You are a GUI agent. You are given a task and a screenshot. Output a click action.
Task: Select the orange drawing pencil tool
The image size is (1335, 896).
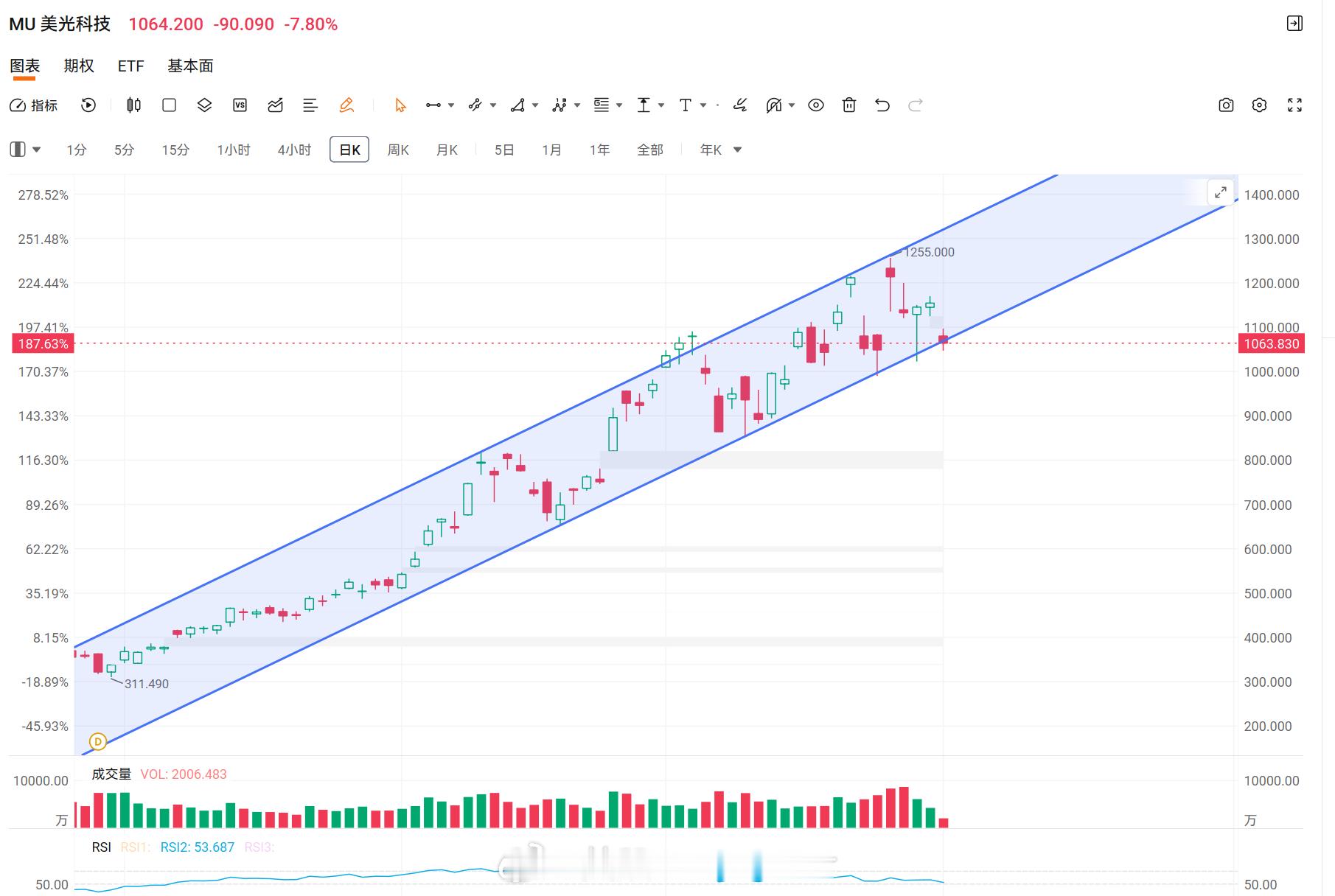[x=346, y=105]
